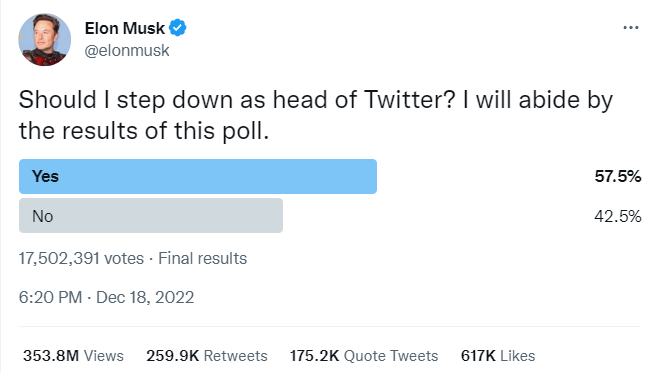Click the Elon Musk display name
Image resolution: width=655 pixels, height=372 pixels.
coord(124,28)
